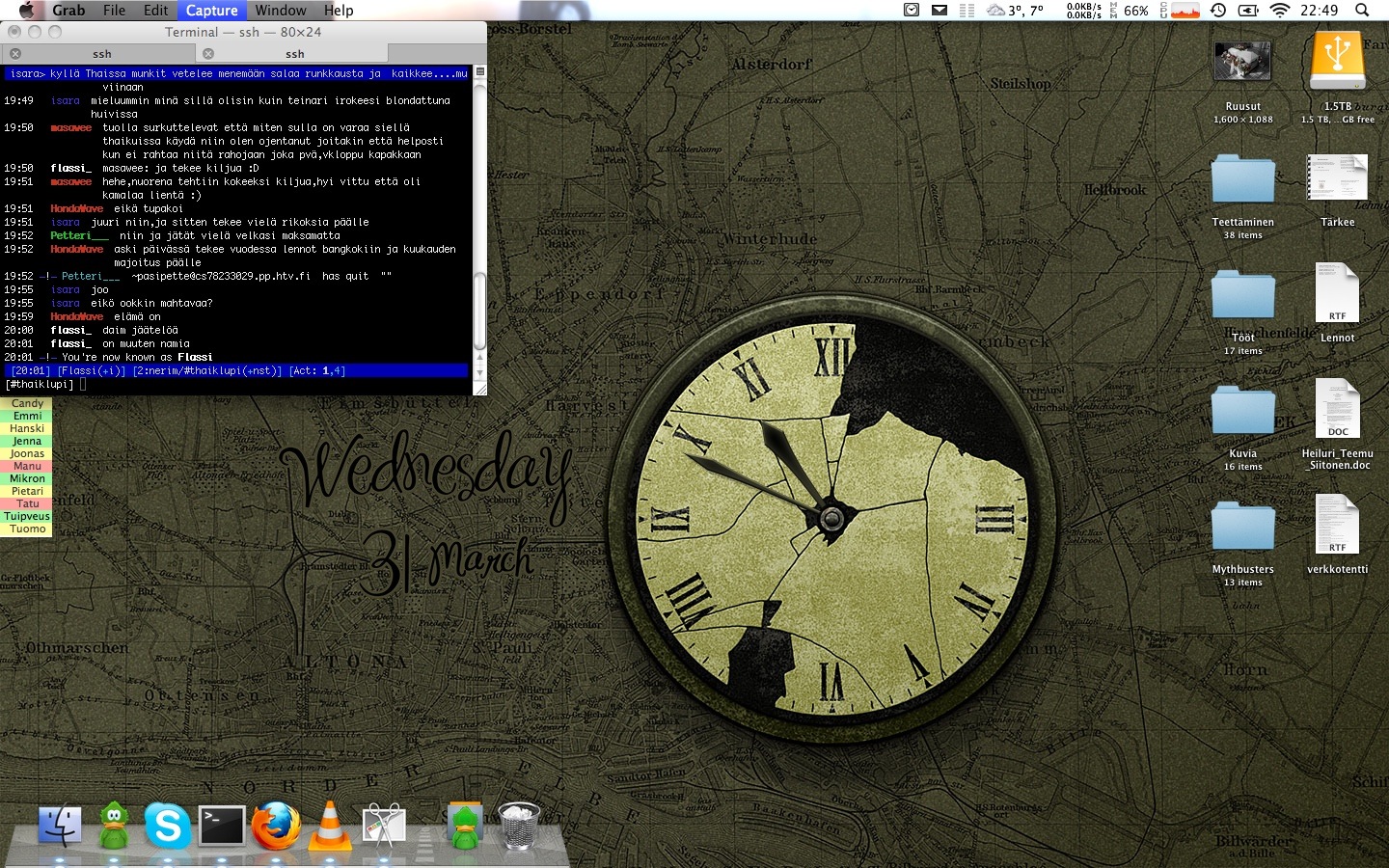Switch to the first ssh tab
The height and width of the screenshot is (868, 1389).
pos(101,54)
